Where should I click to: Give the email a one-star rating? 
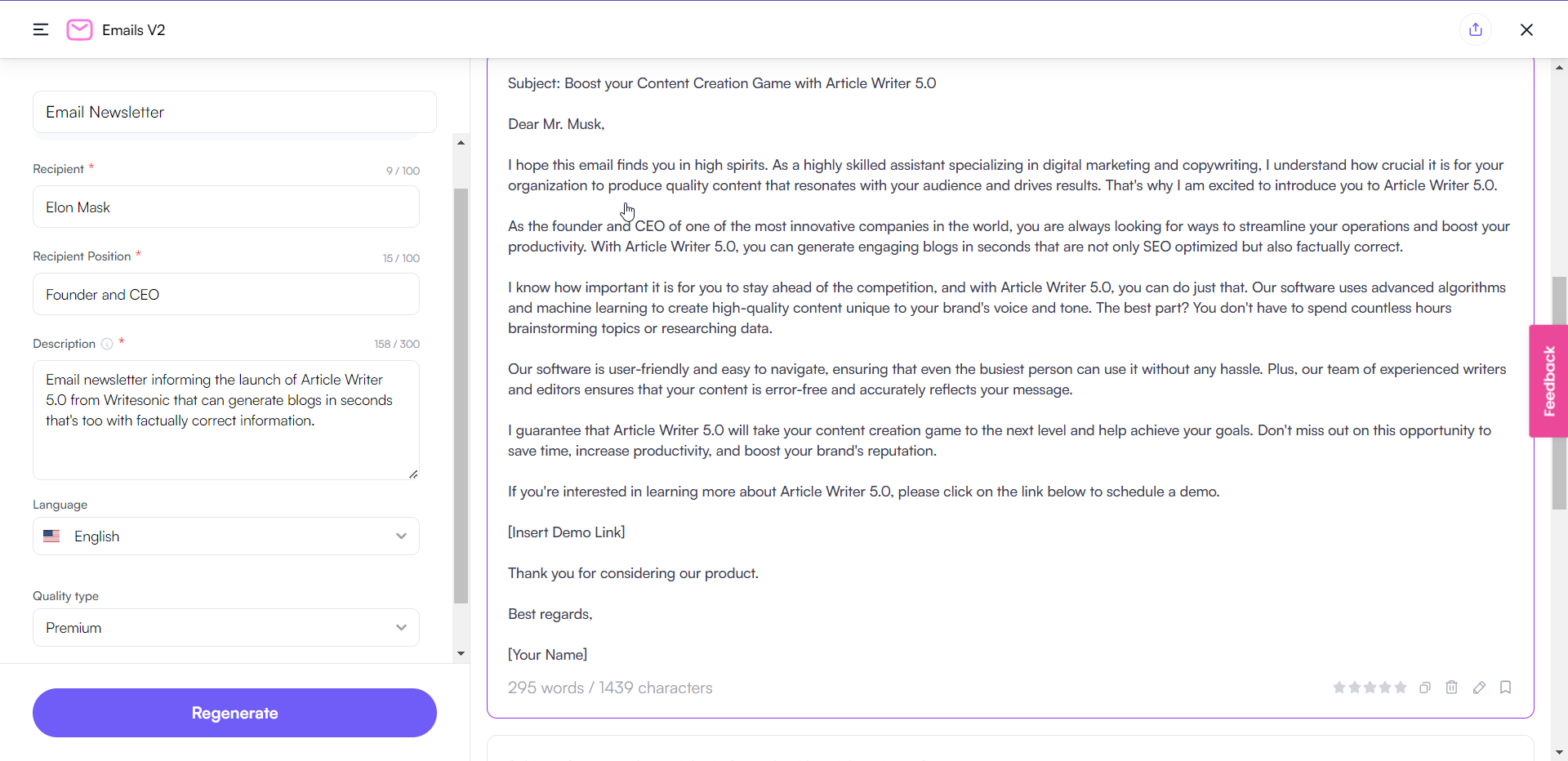coord(1339,688)
